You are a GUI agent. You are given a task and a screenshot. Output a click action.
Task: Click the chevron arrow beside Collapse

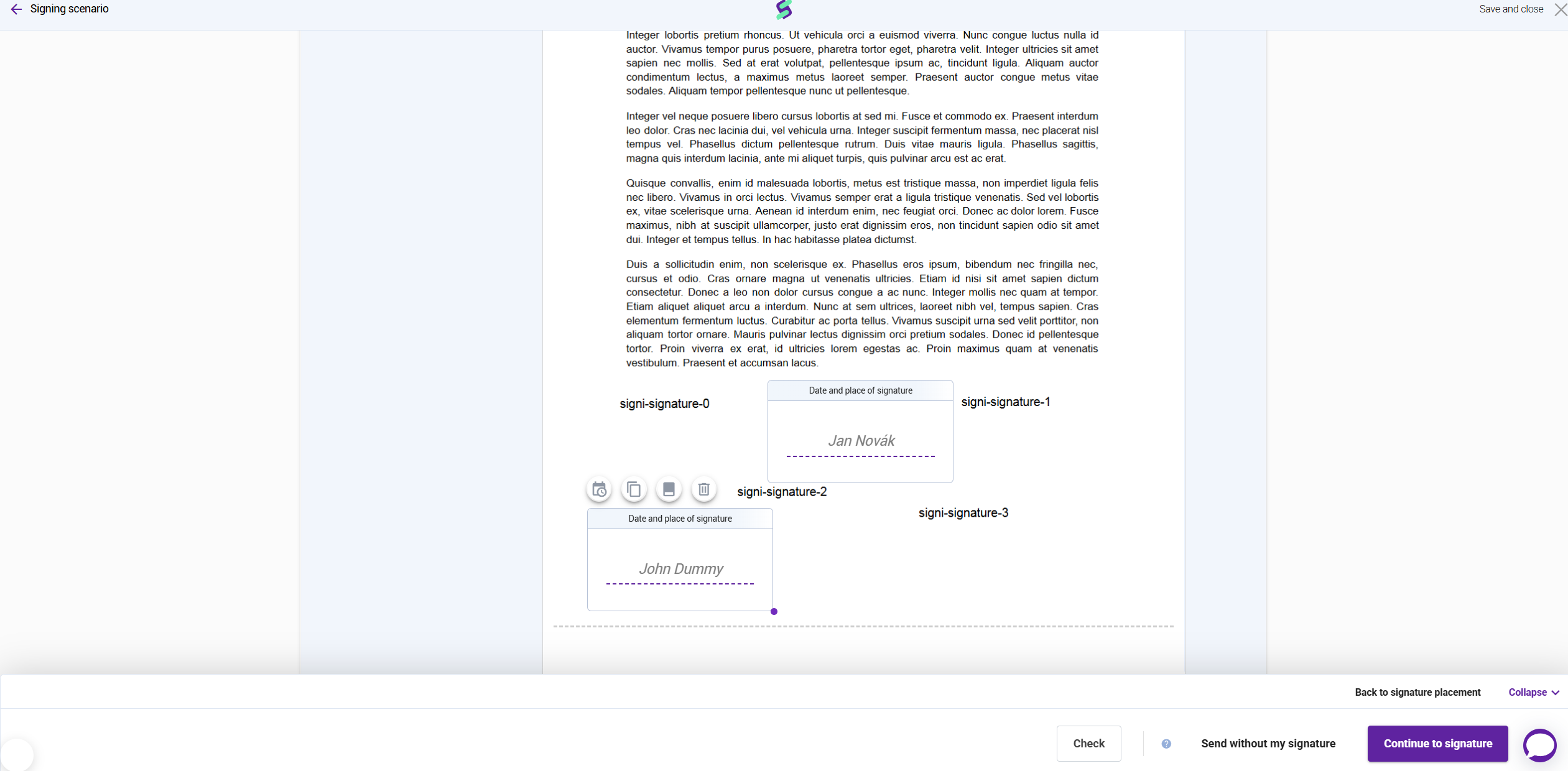coord(1556,693)
